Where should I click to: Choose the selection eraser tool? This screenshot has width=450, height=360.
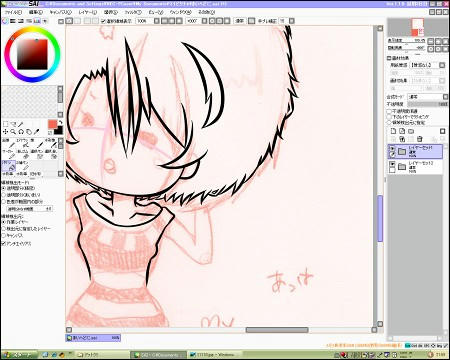(x=51, y=154)
